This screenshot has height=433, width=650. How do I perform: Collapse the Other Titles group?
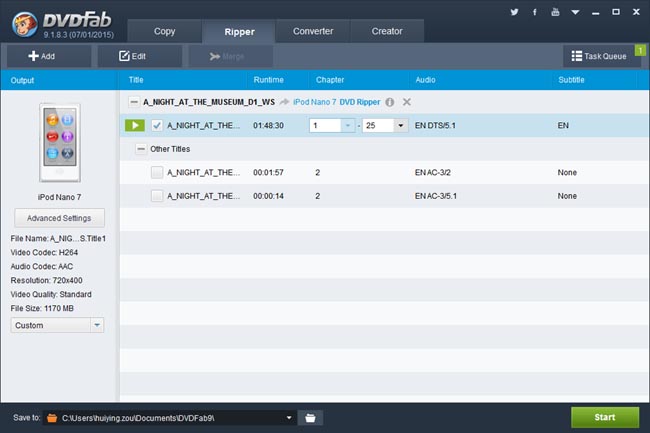click(x=141, y=149)
